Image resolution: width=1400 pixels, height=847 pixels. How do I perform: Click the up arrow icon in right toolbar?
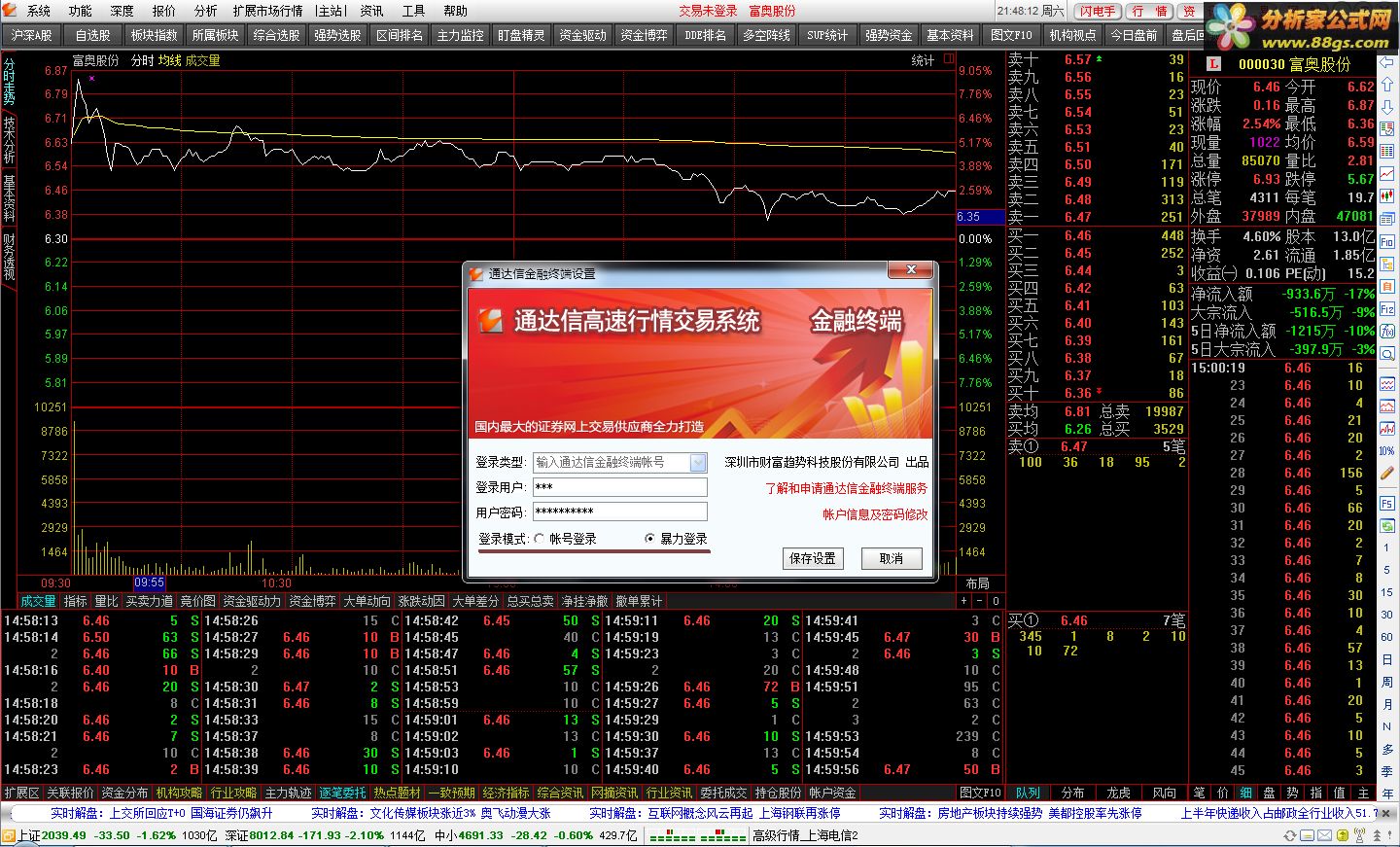tap(1387, 84)
